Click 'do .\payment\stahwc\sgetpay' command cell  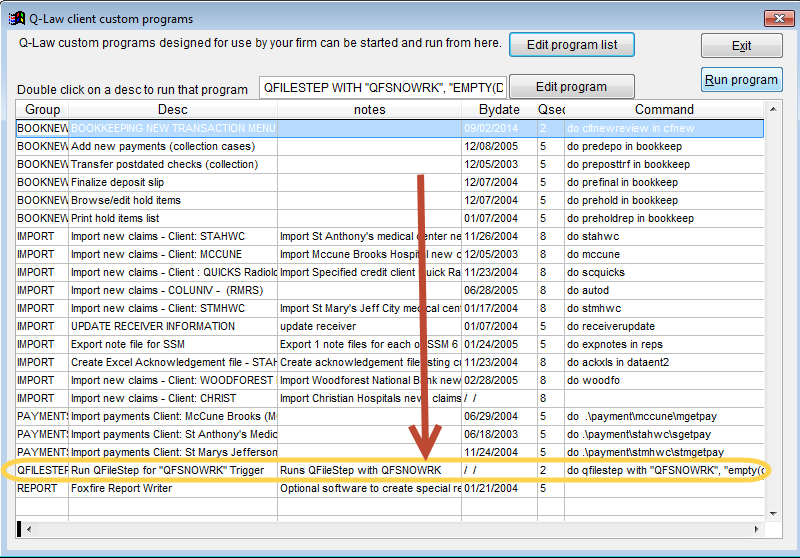click(x=664, y=434)
